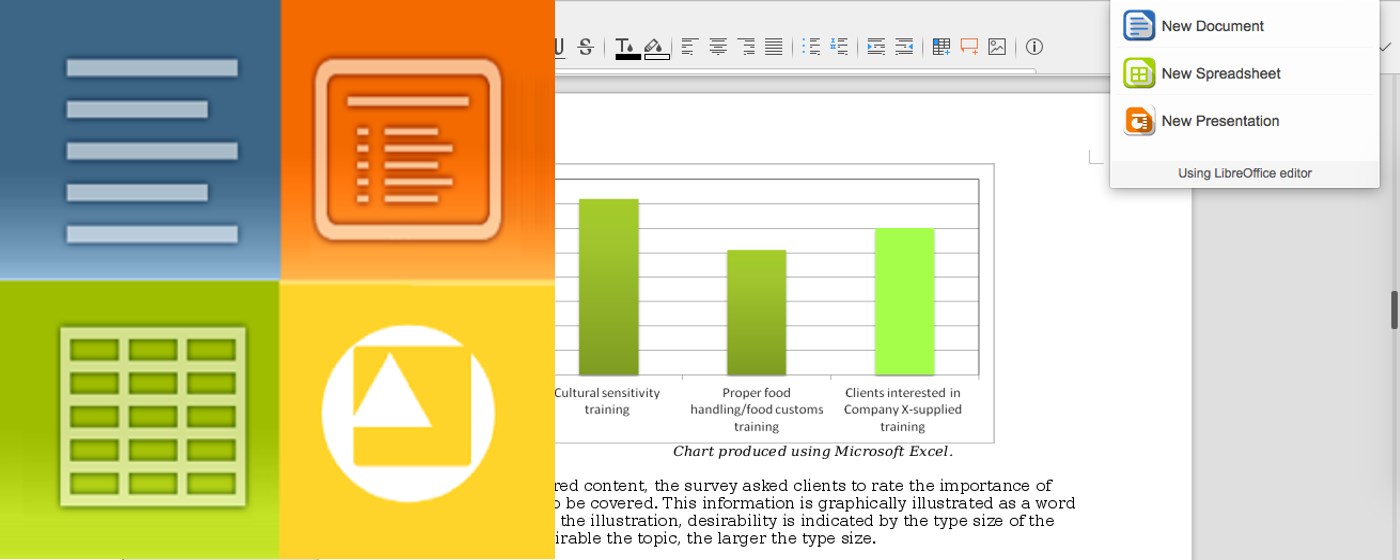This screenshot has height=560, width=1400.
Task: Select the Cultural sensitivity training bar
Action: point(608,287)
